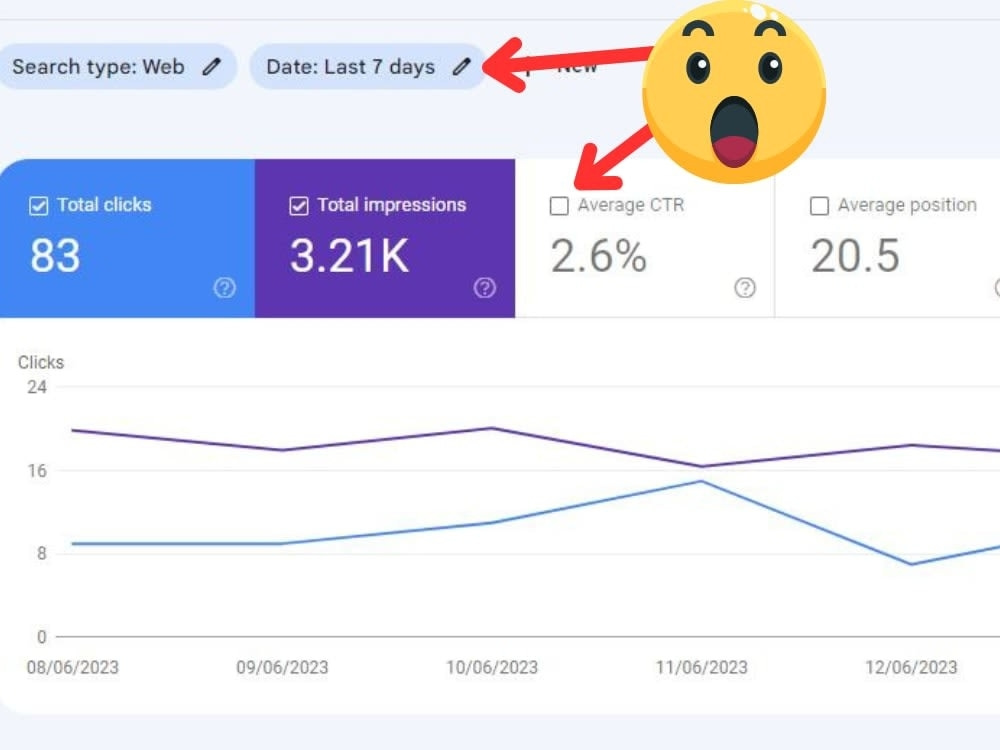1000x750 pixels.
Task: Click the 0 y-axis label
Action: point(41,636)
